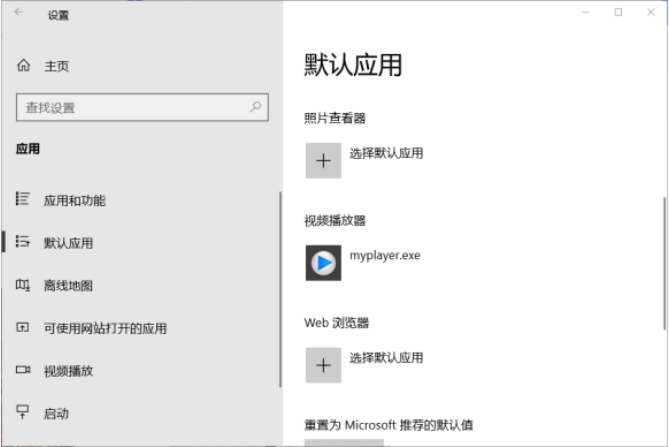This screenshot has width=669, height=447.
Task: Click the back arrow in Settings
Action: (x=19, y=12)
